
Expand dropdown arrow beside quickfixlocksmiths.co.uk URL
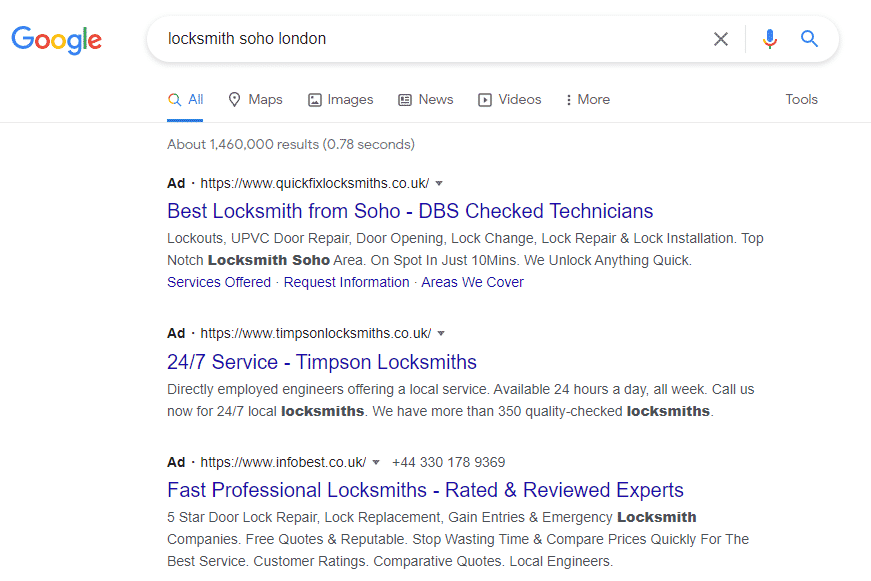point(439,184)
